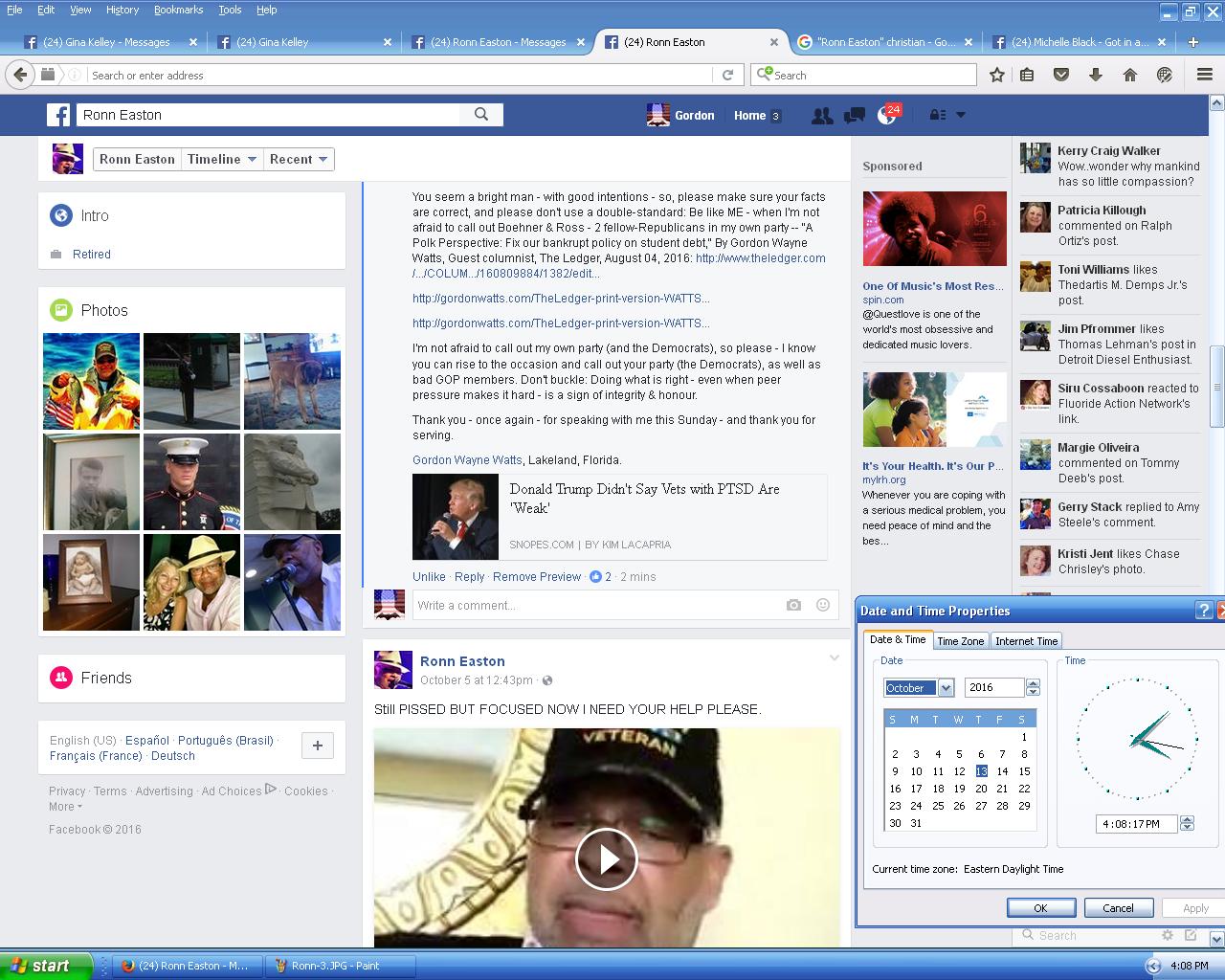Play the Ronn Easton video
This screenshot has width=1225, height=980.
click(606, 858)
